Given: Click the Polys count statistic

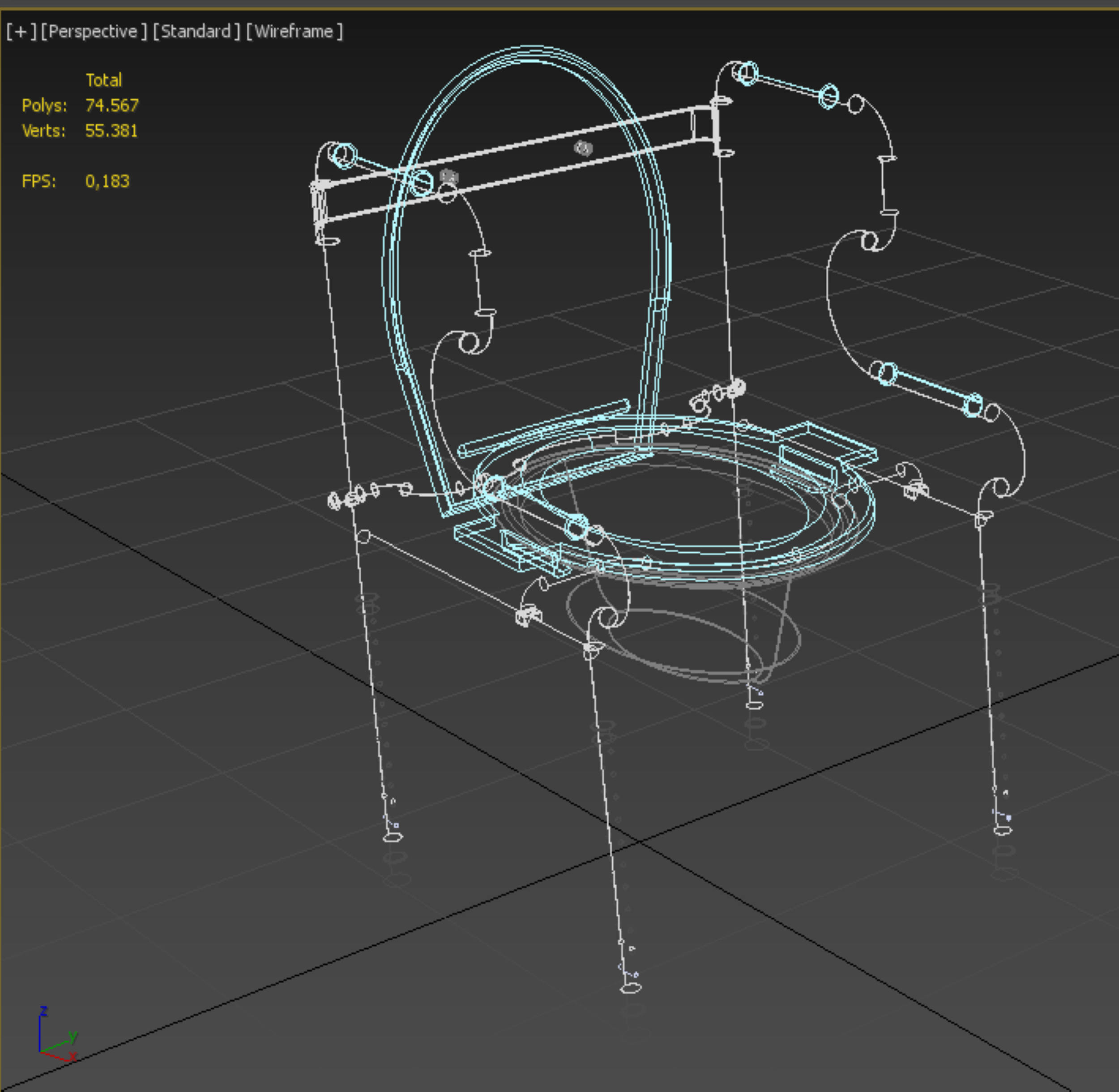Looking at the screenshot, I should pos(111,106).
